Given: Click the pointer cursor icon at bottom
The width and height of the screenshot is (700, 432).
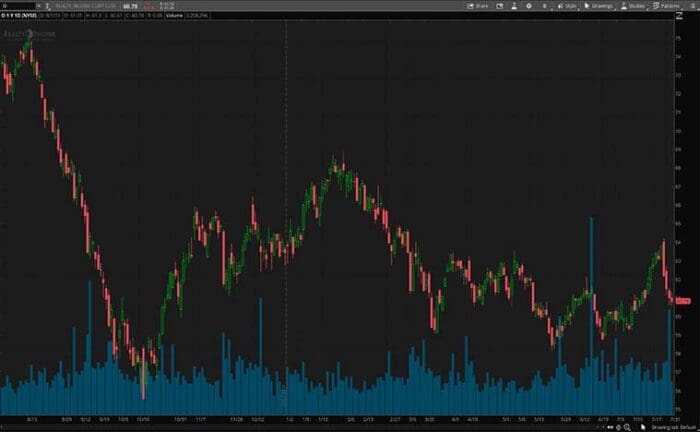Looking at the screenshot, I should coord(643,427).
